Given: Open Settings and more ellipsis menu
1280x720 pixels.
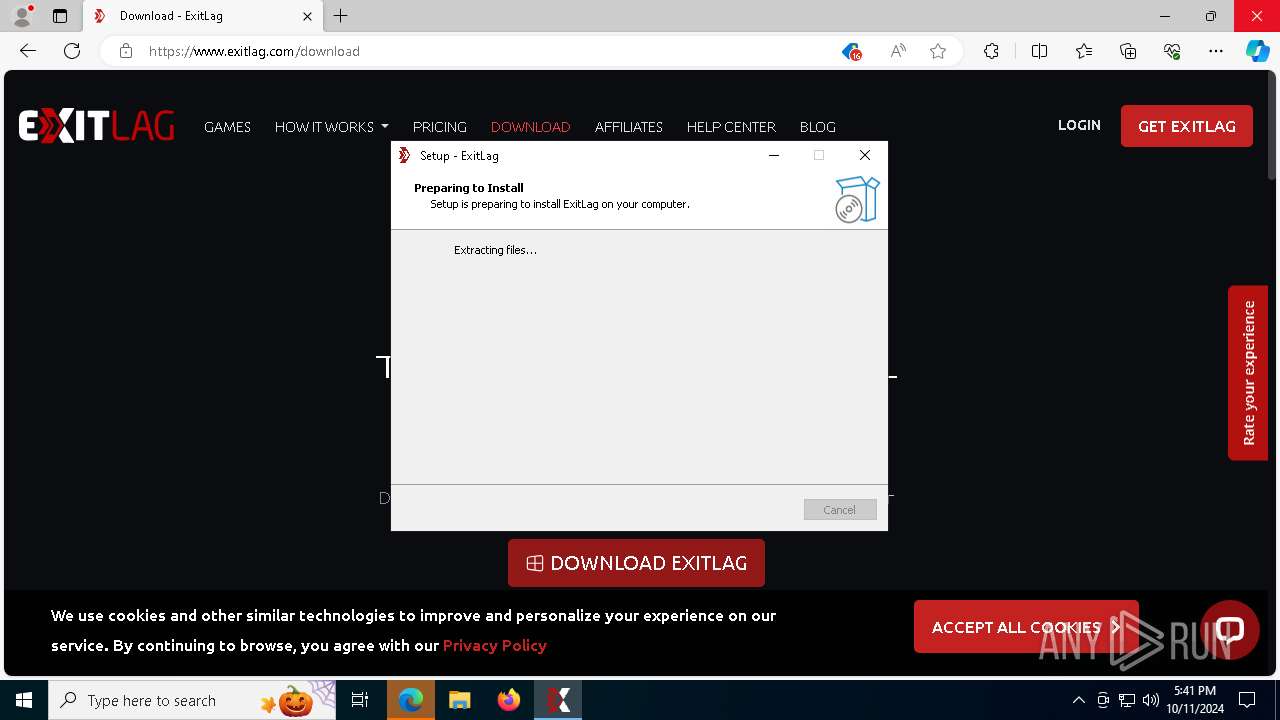Looking at the screenshot, I should 1216,51.
